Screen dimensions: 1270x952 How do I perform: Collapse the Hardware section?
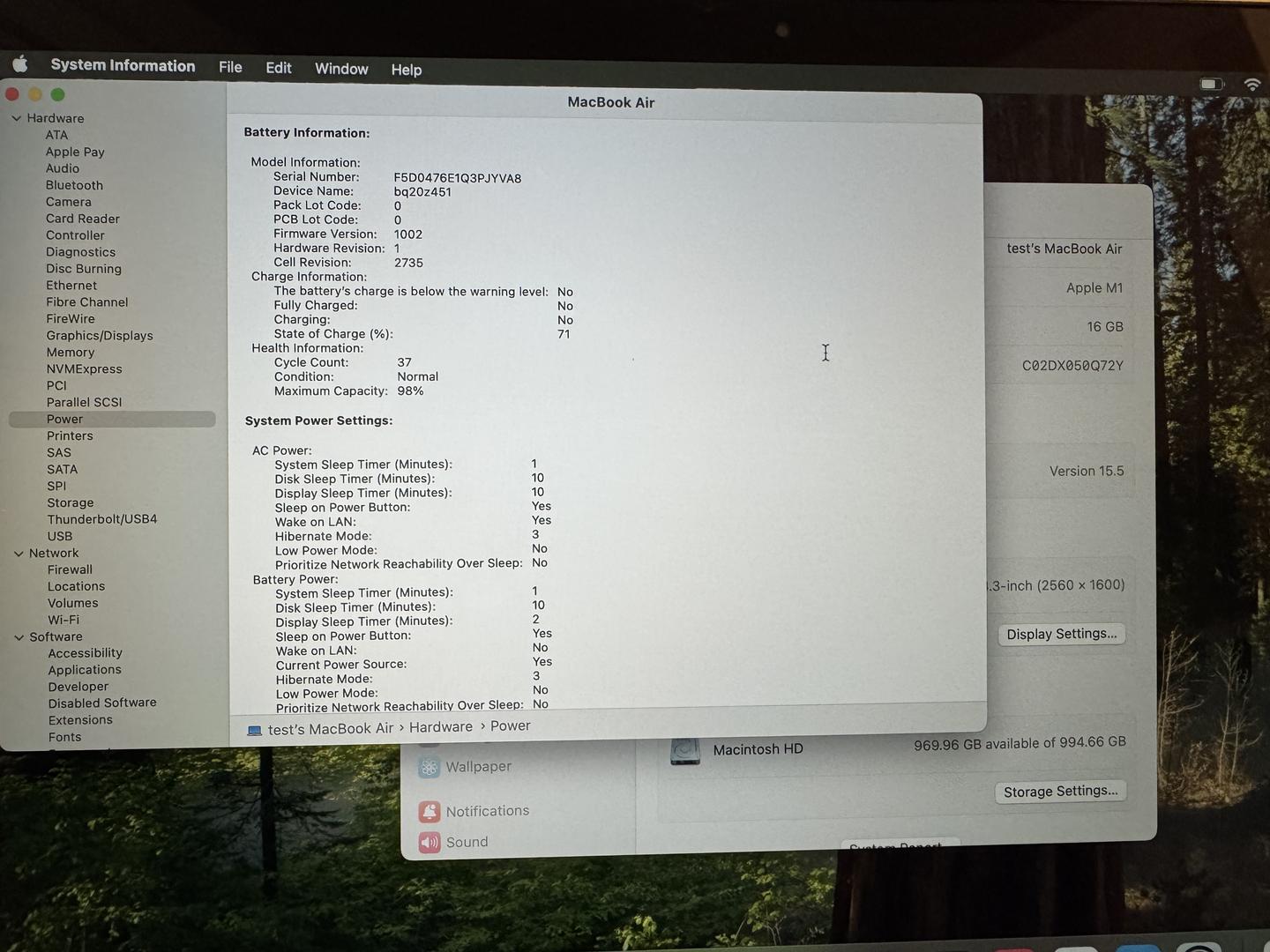click(16, 118)
